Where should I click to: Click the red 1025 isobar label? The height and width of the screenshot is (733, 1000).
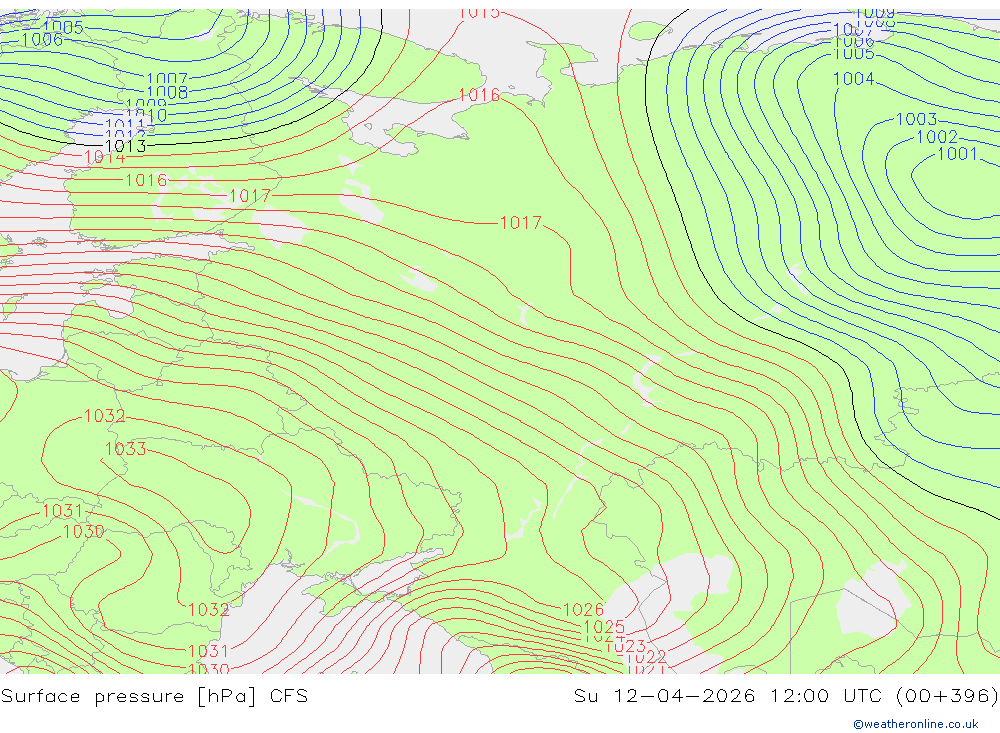pos(604,626)
